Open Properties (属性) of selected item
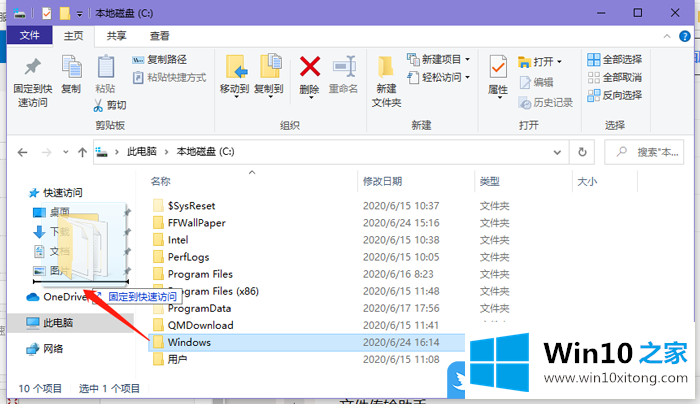 point(498,76)
